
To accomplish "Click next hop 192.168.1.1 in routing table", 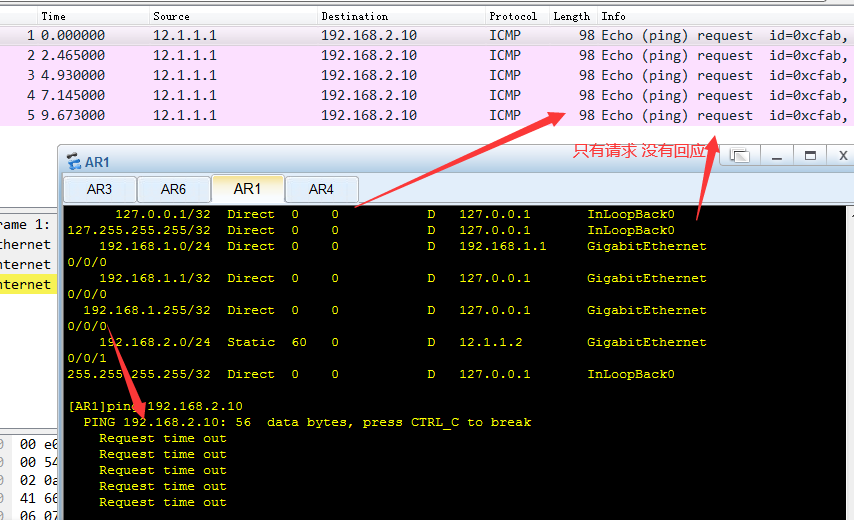I will 502,246.
